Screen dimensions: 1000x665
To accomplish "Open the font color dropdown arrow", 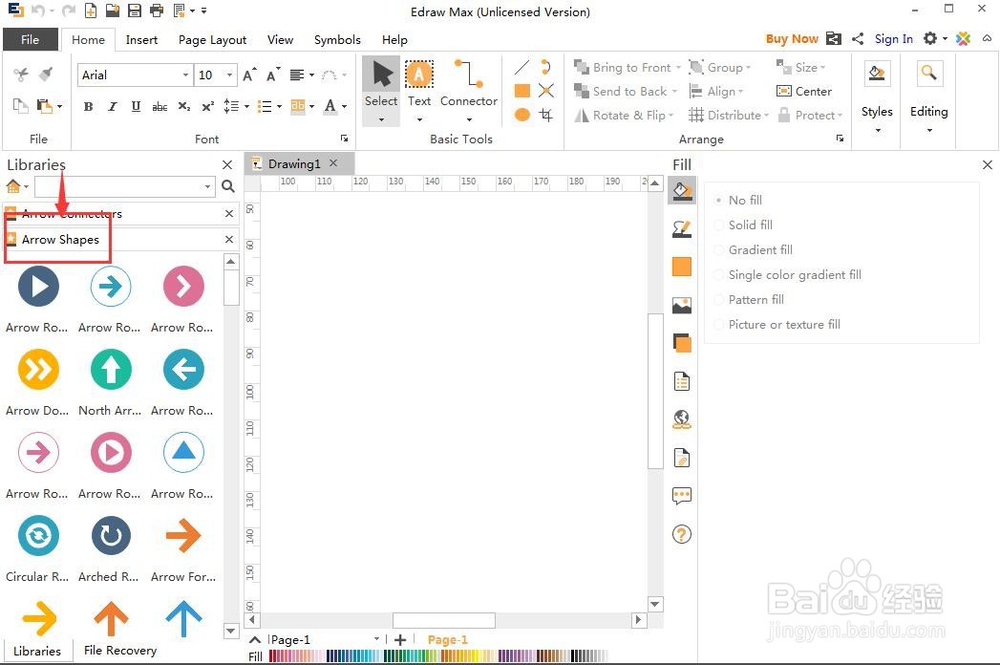I will coord(344,106).
